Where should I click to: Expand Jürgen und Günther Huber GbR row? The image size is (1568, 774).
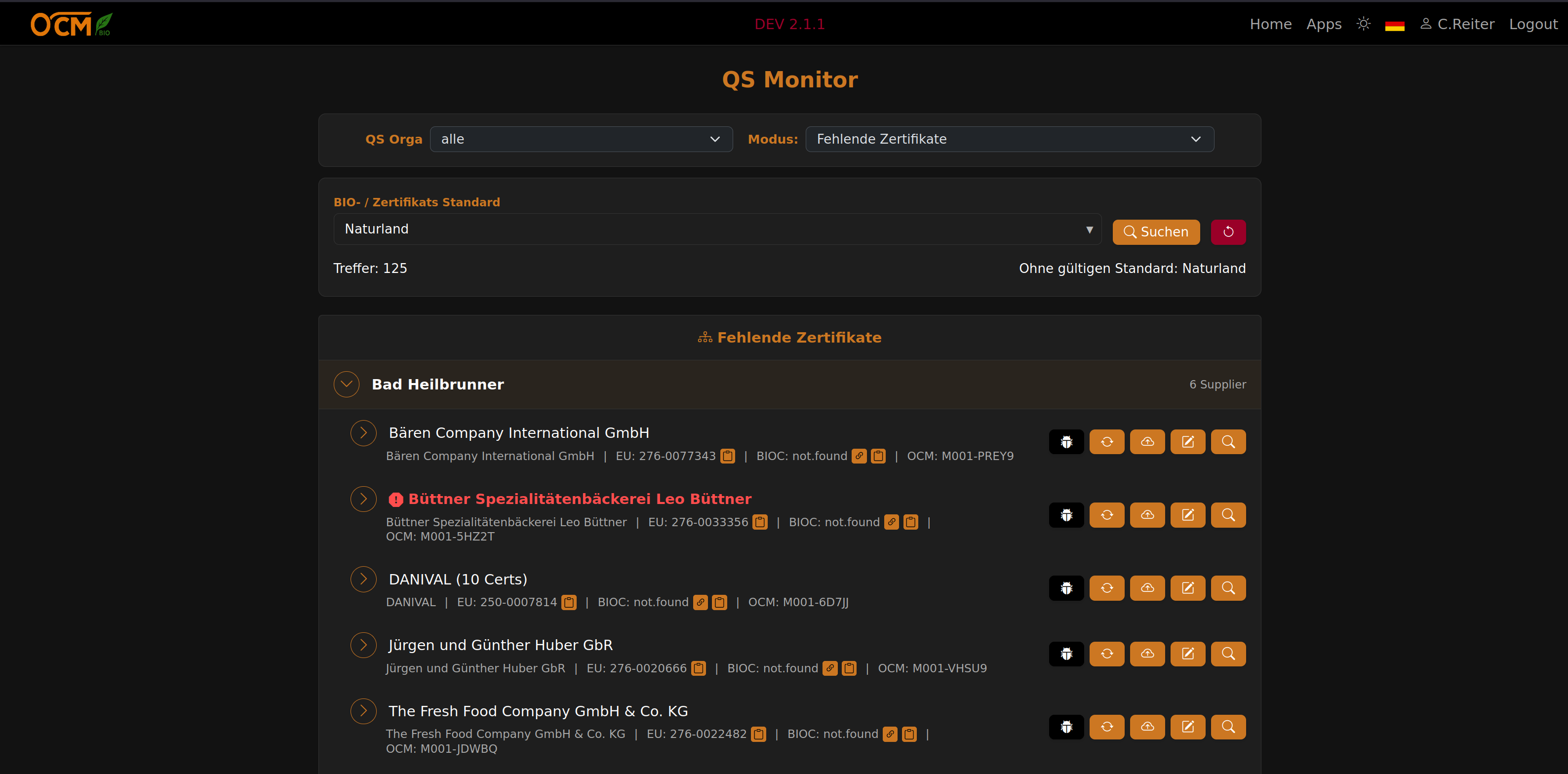coord(363,645)
